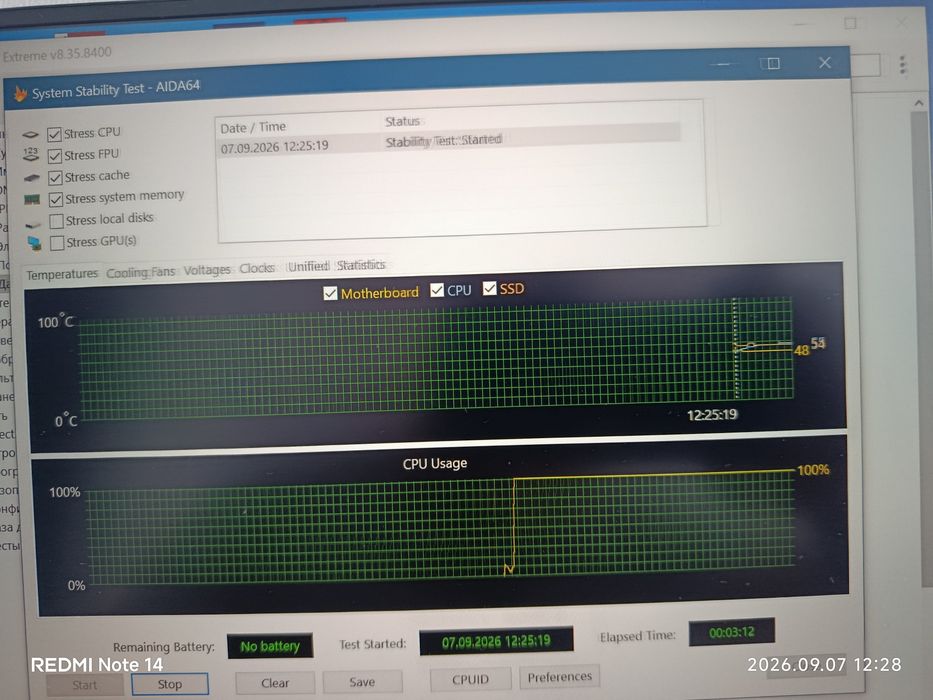Click the disabled Start button
This screenshot has height=700, width=933.
tap(84, 685)
